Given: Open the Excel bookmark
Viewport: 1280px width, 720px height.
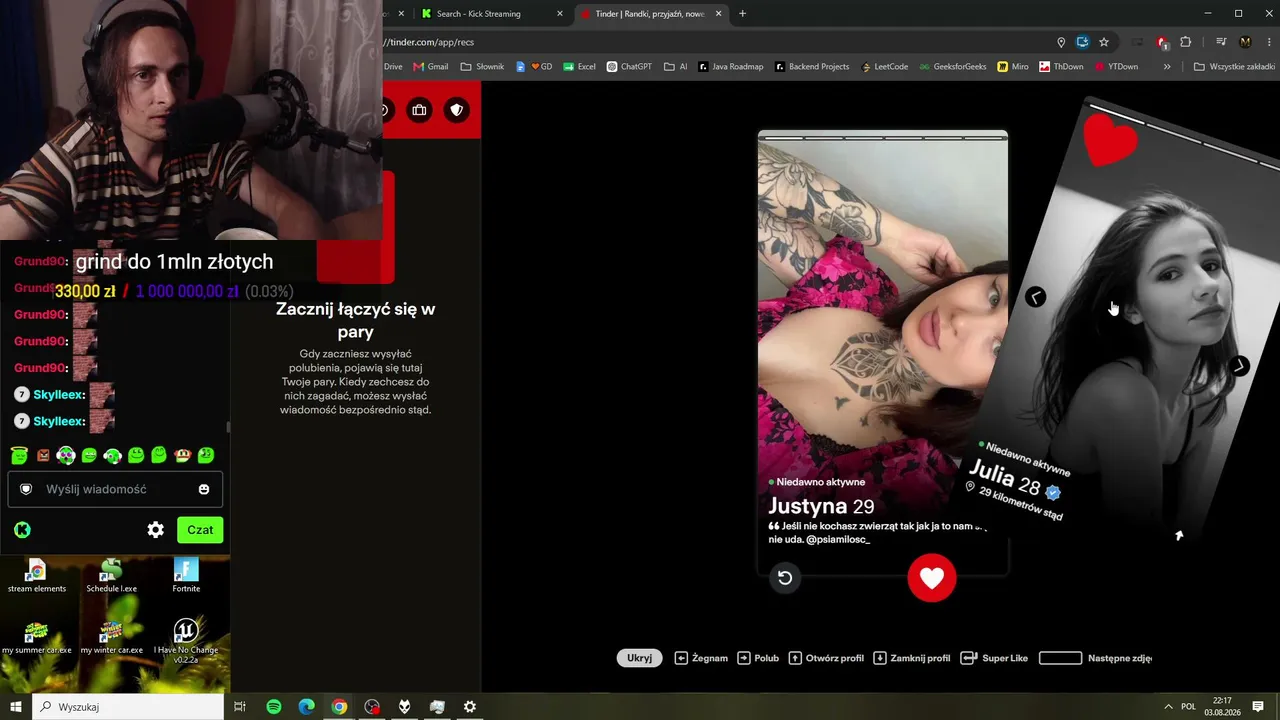Looking at the screenshot, I should [579, 67].
